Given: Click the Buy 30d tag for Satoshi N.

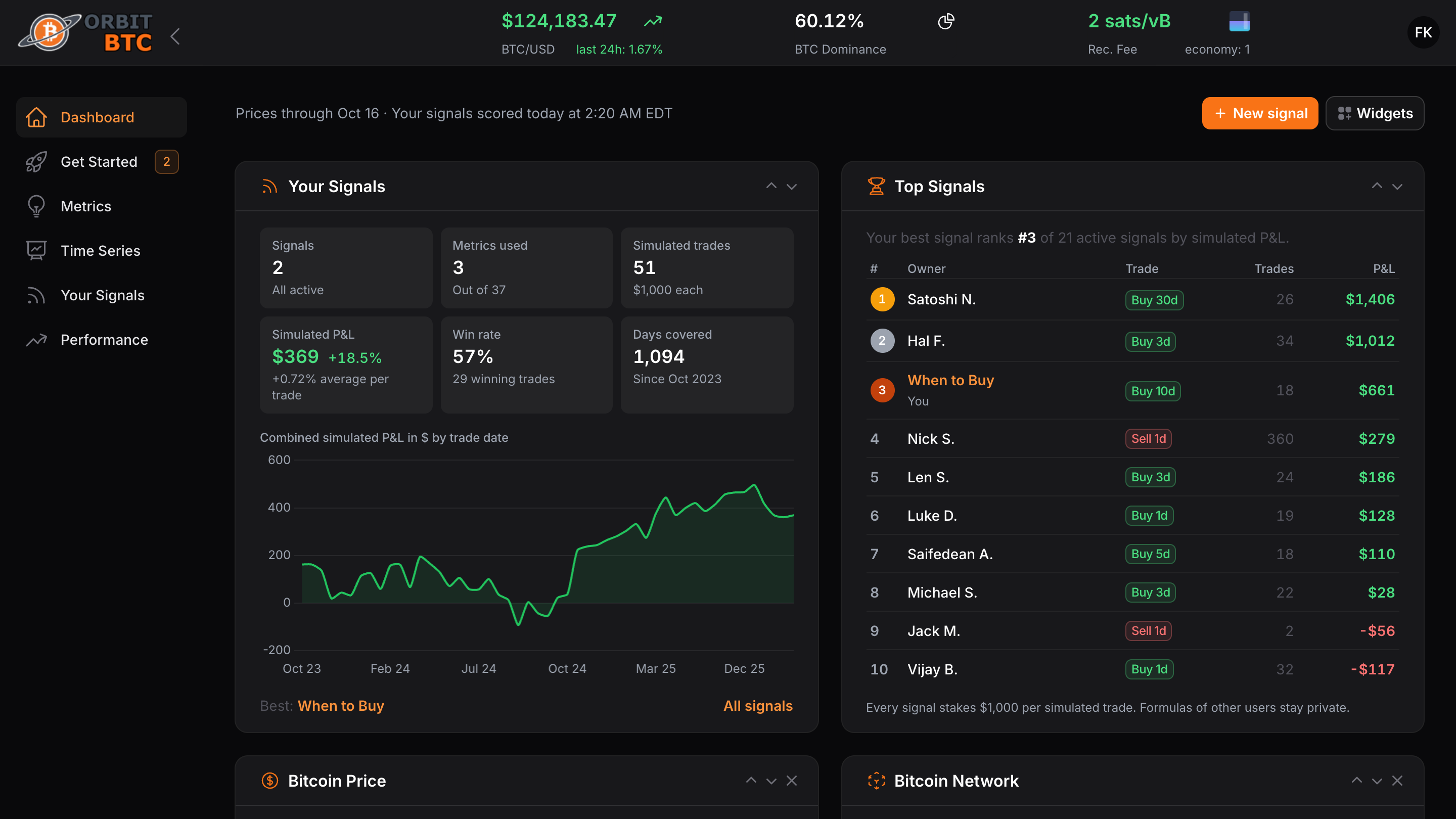Looking at the screenshot, I should point(1154,300).
